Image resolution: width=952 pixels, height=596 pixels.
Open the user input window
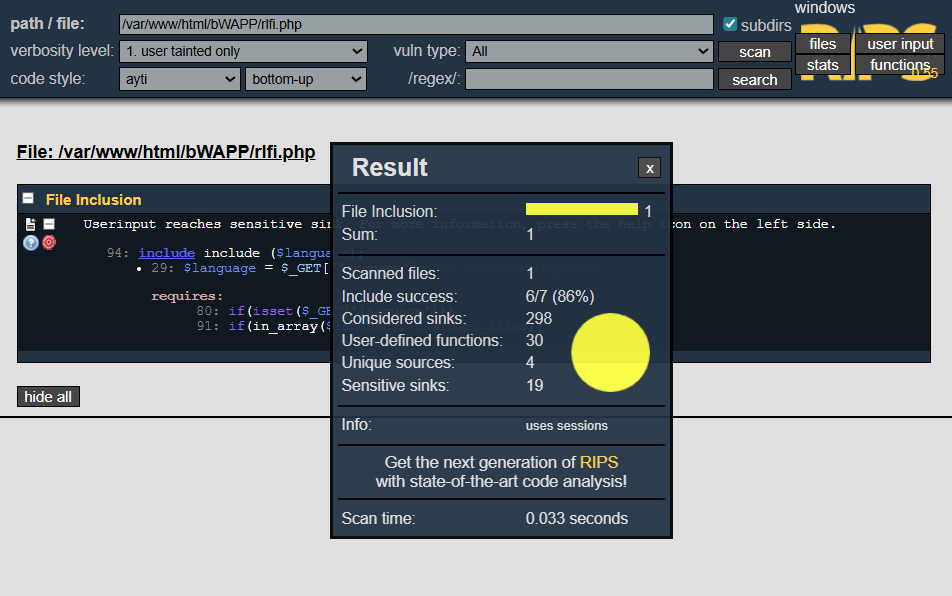click(899, 44)
